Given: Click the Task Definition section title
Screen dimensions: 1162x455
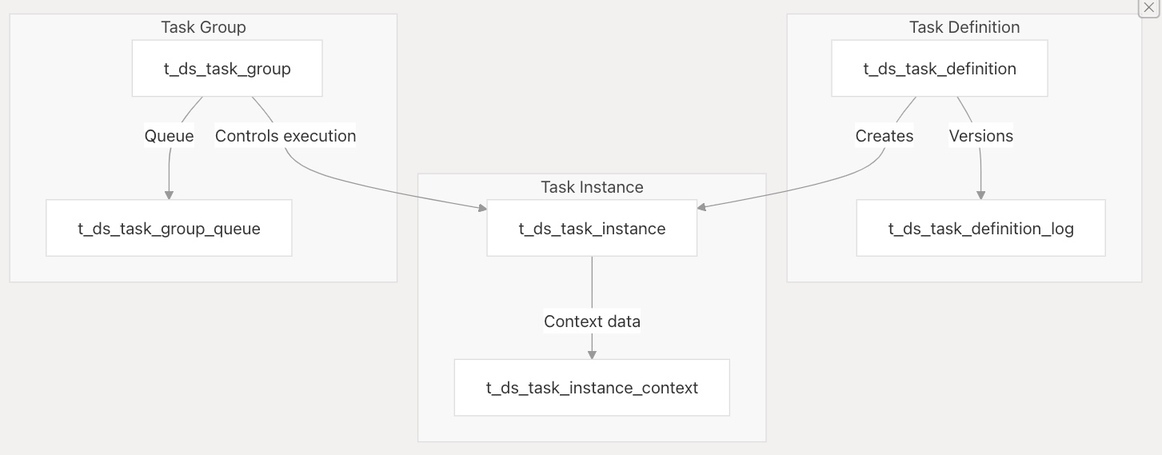Looking at the screenshot, I should click(x=964, y=27).
